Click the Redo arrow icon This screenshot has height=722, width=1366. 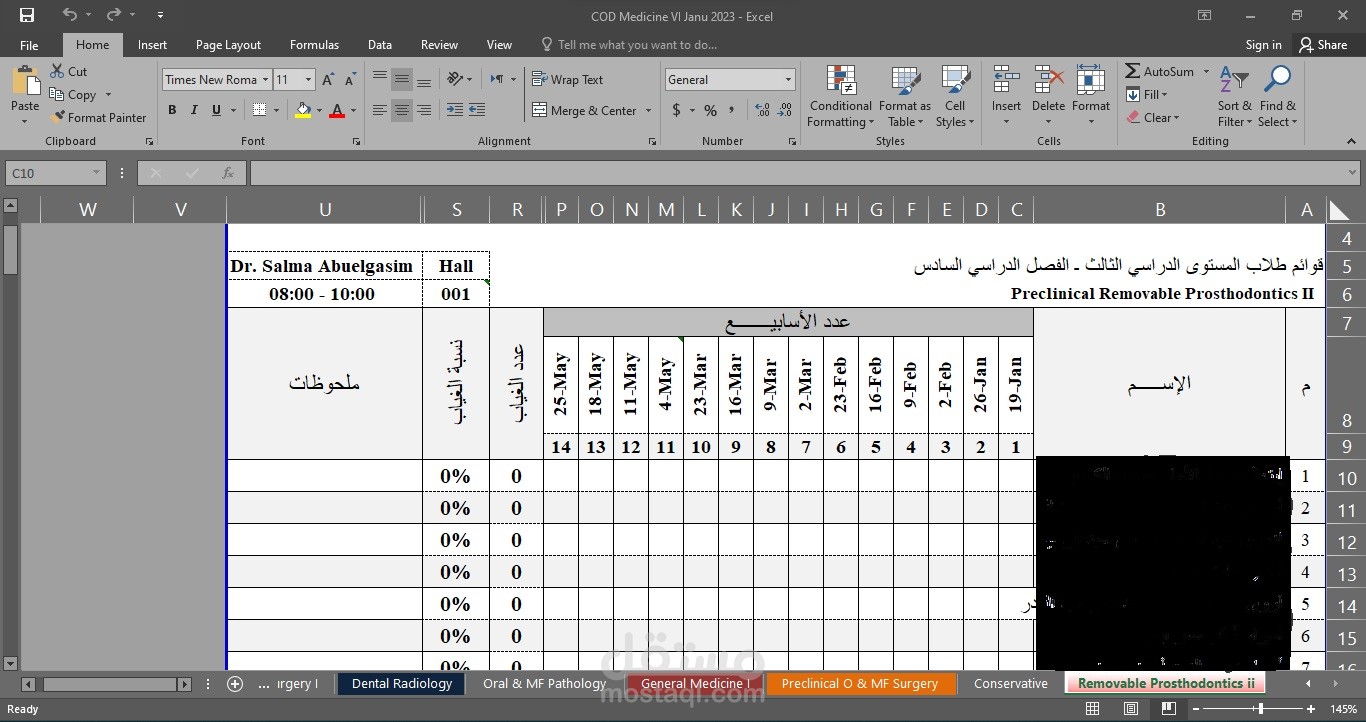pos(113,15)
